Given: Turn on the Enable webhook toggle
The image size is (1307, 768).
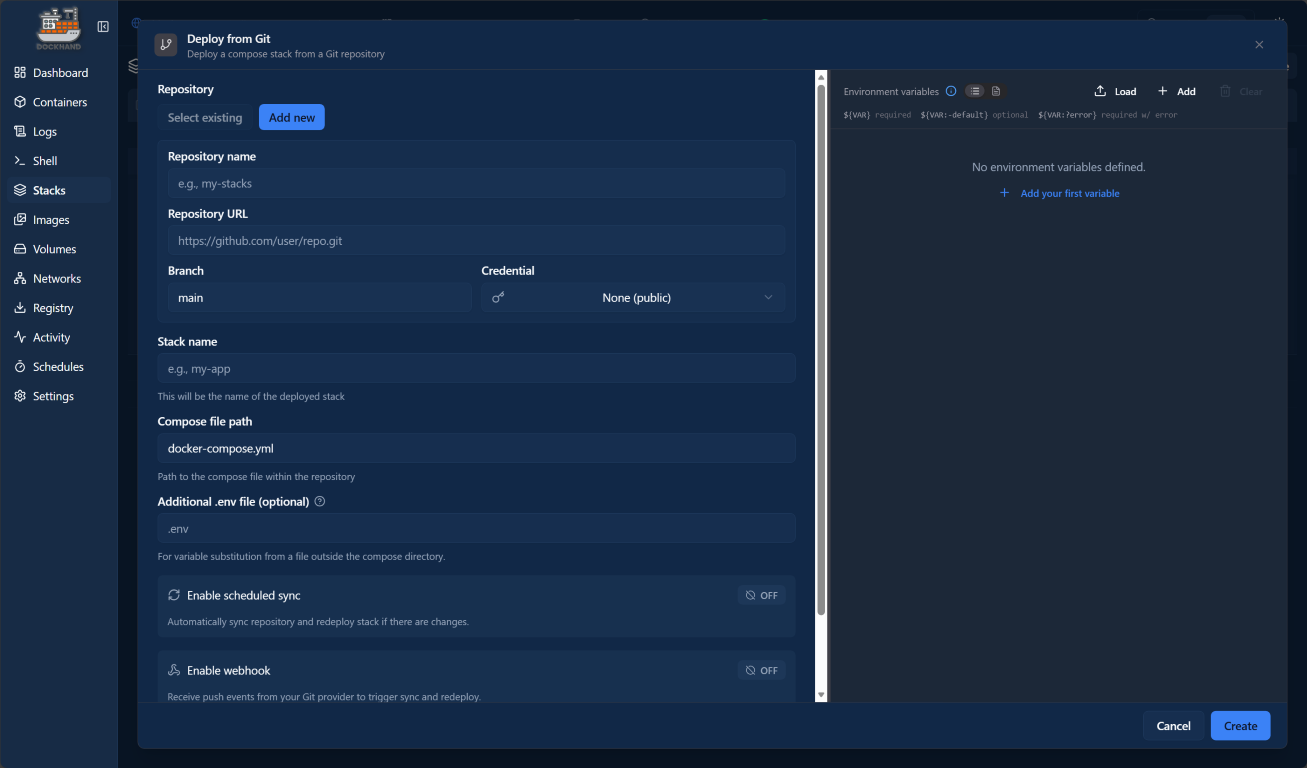Looking at the screenshot, I should (761, 669).
